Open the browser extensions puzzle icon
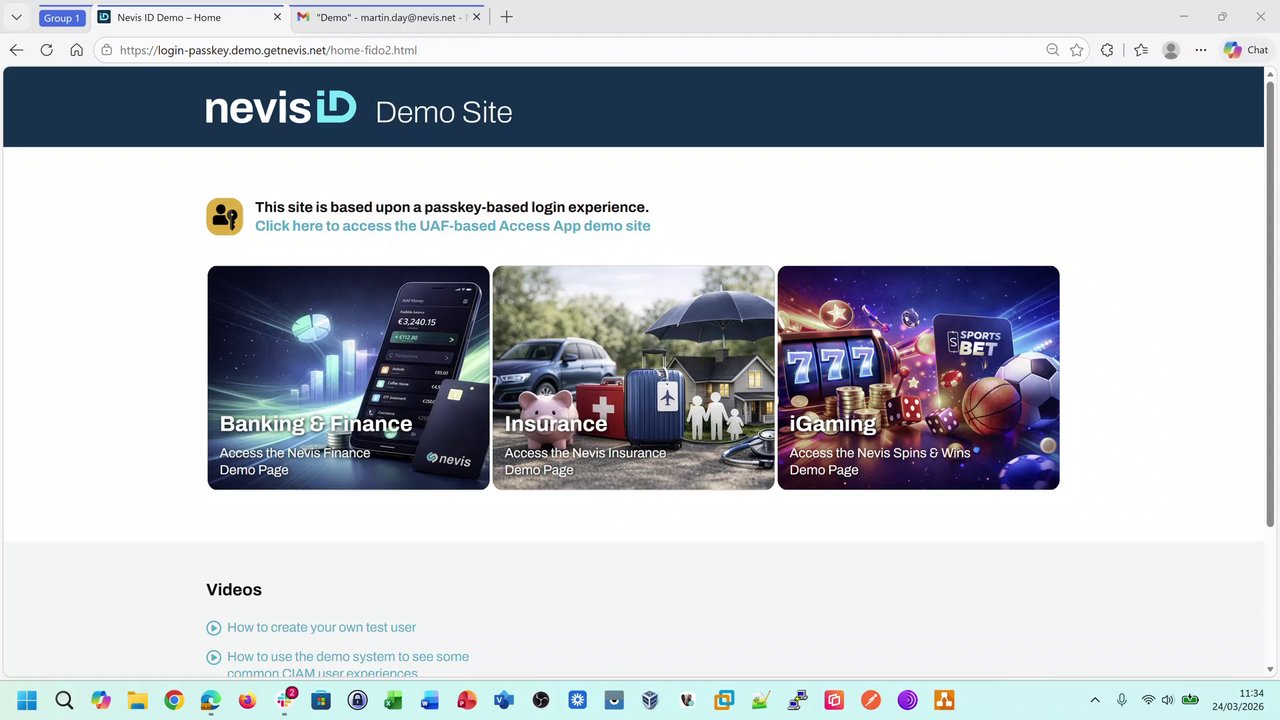Screen dimensions: 1280x720 [x=1107, y=50]
